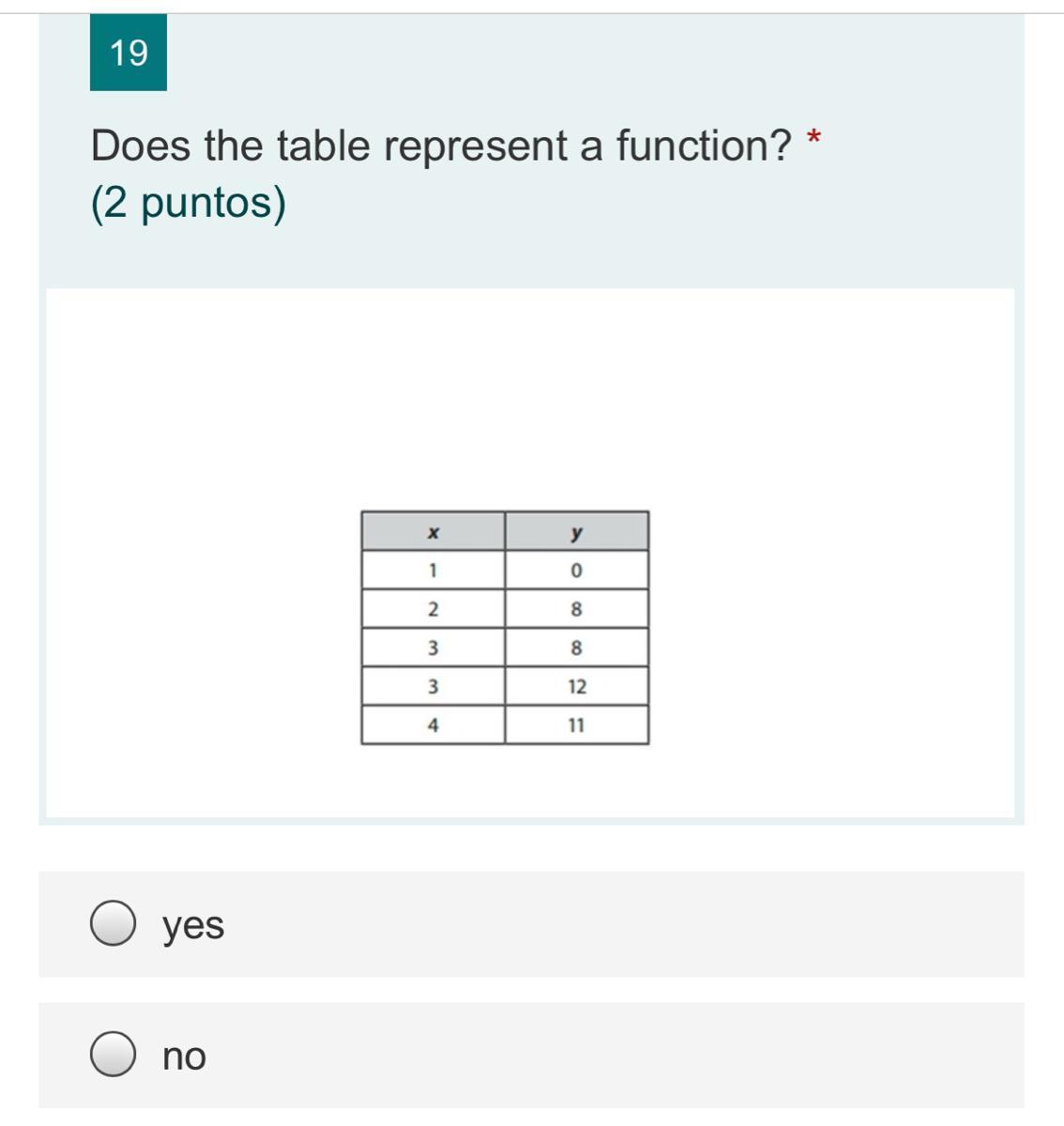Click the y column header cell
Viewport: 1064px width, 1126px height.
point(576,532)
